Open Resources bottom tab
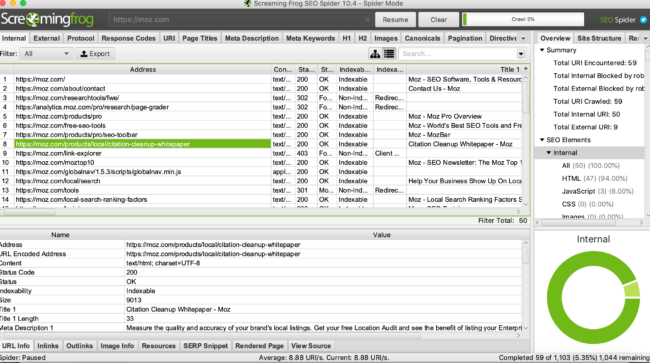 pos(159,346)
